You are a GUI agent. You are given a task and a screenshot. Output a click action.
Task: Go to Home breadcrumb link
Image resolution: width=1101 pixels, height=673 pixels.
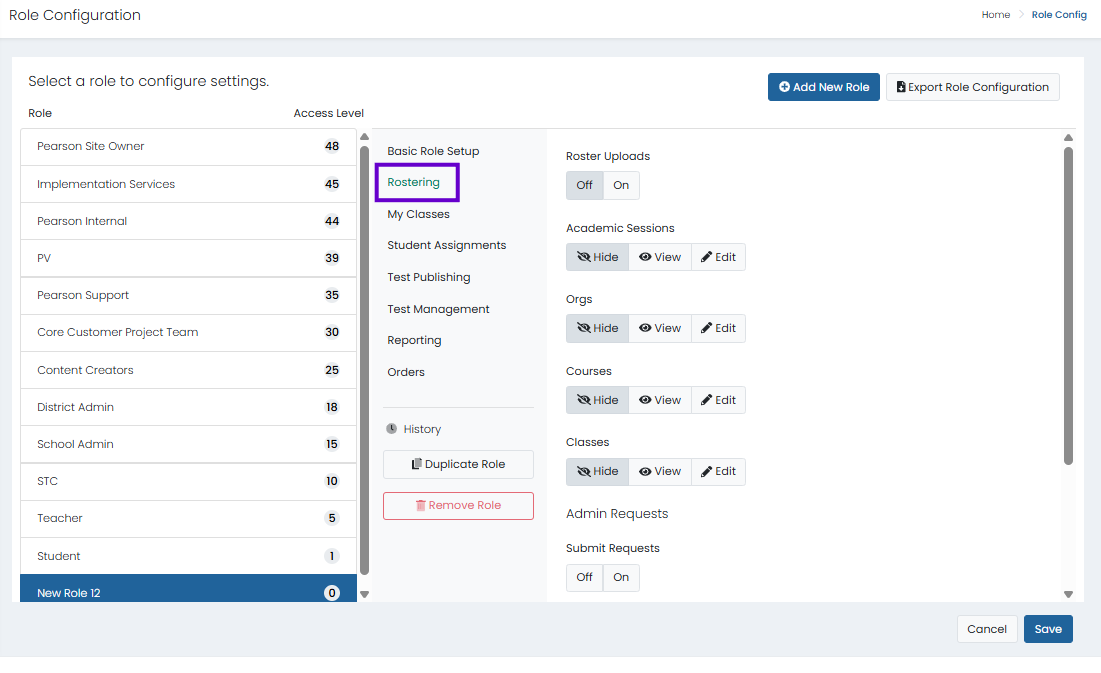point(996,15)
